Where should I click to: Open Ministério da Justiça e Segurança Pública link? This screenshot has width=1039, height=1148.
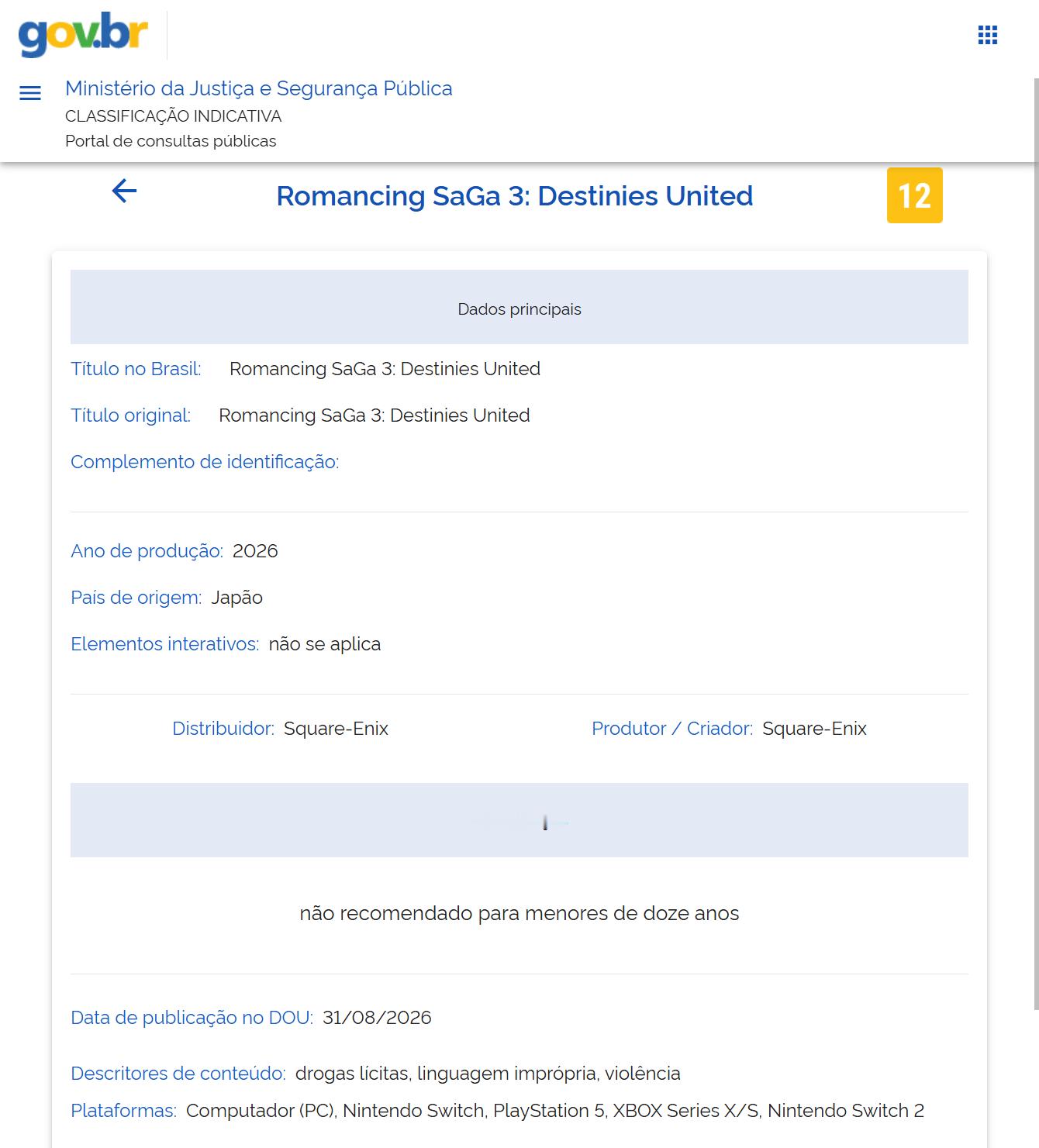pyautogui.click(x=259, y=88)
